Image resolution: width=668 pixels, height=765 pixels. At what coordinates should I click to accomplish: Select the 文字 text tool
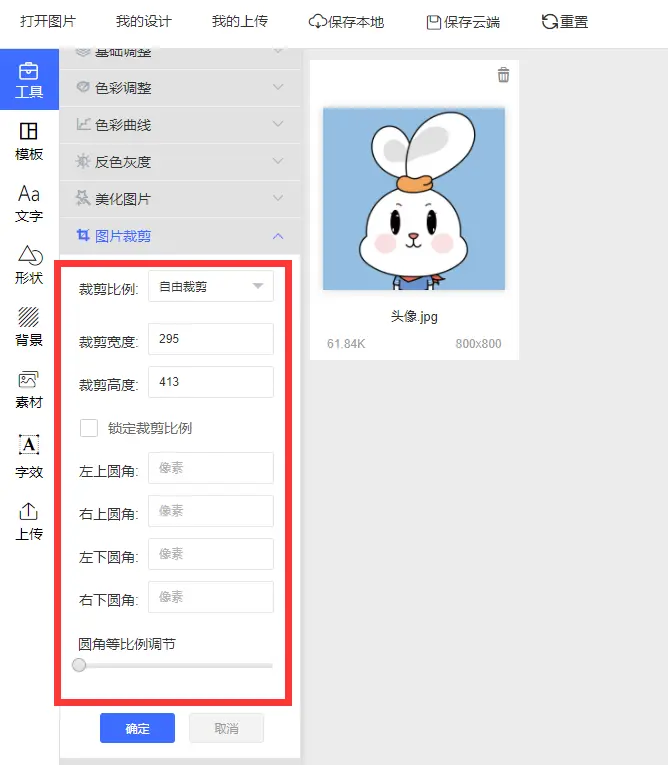tap(29, 203)
